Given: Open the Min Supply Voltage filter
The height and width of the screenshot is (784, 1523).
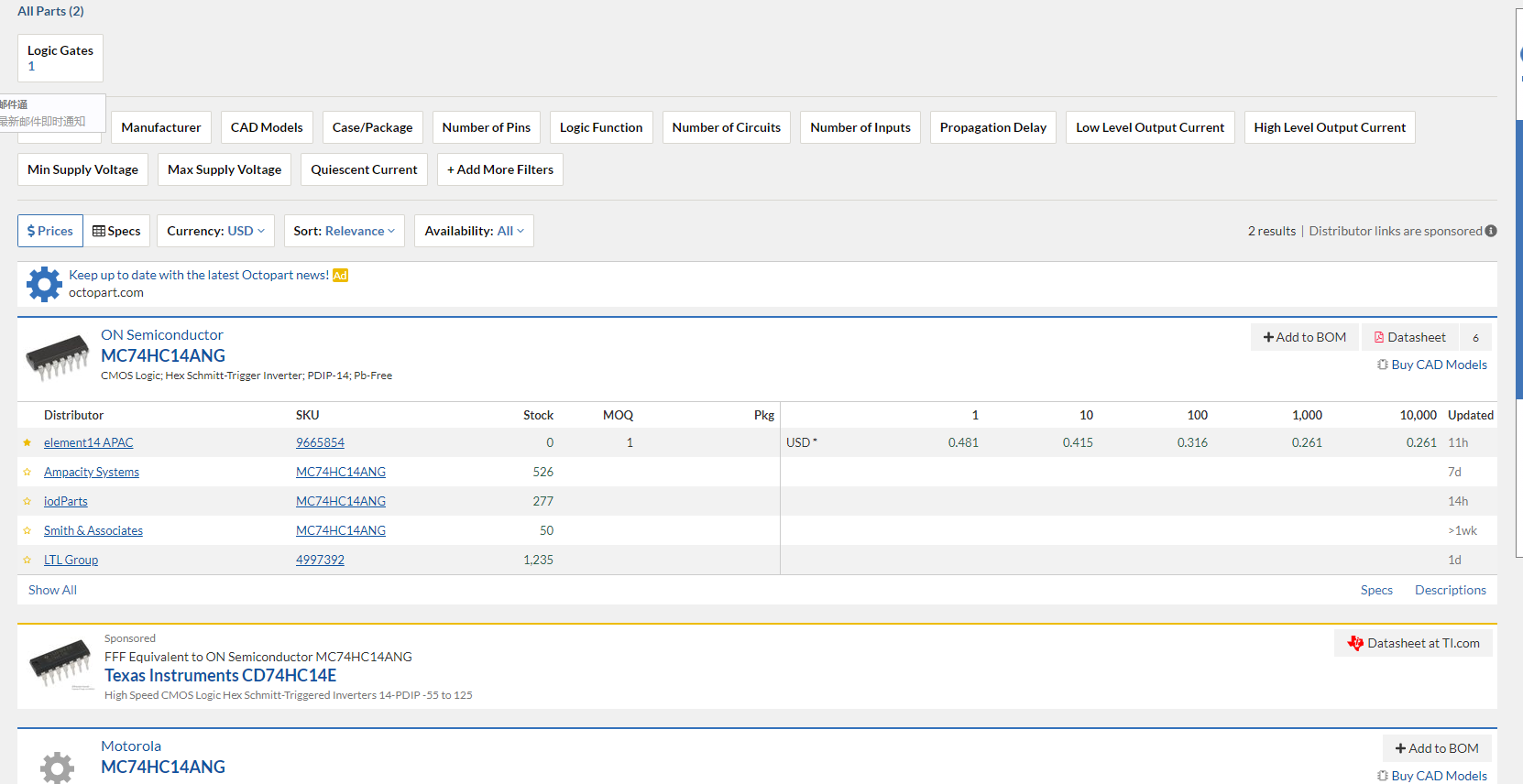Looking at the screenshot, I should (x=82, y=169).
